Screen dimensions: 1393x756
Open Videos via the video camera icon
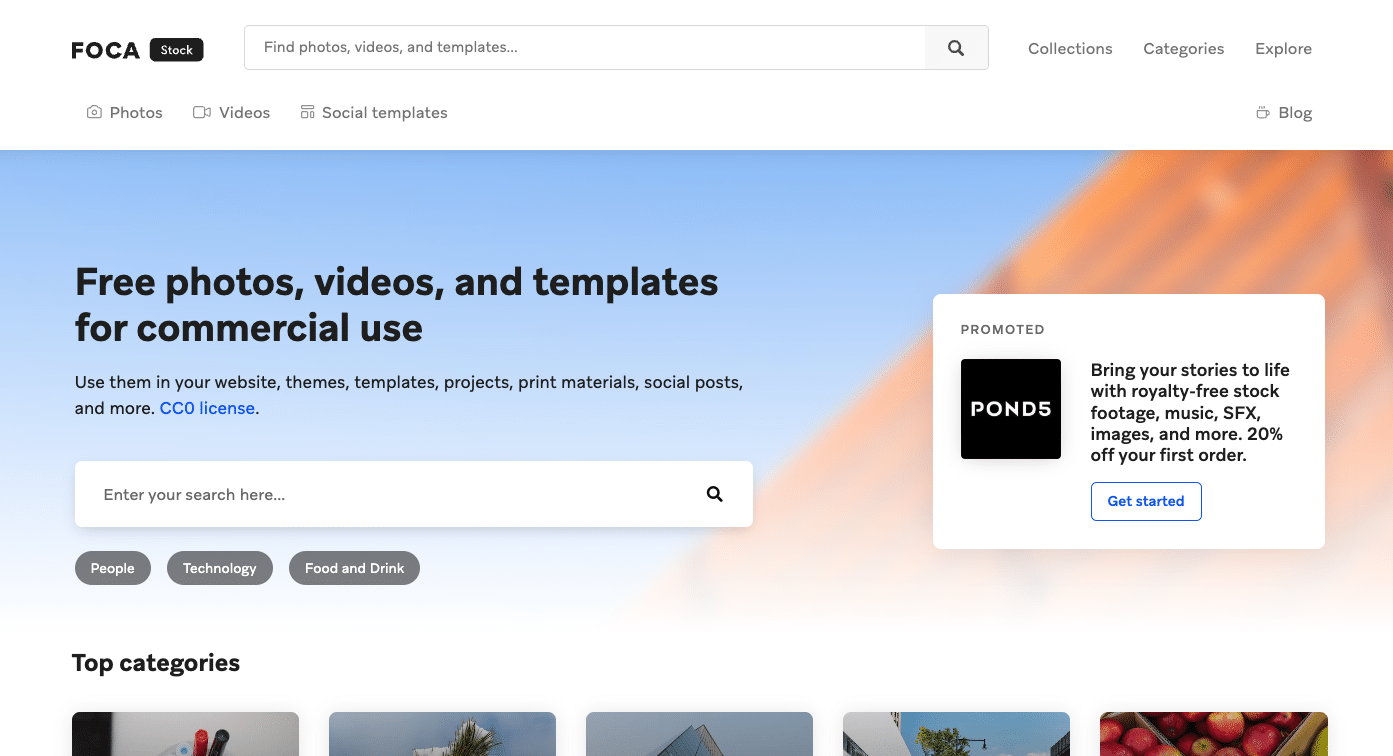(x=202, y=113)
